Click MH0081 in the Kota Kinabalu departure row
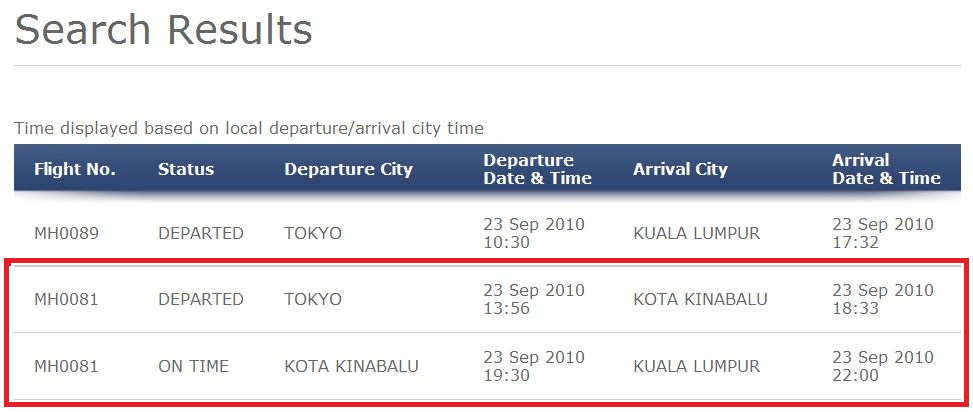 pos(66,367)
